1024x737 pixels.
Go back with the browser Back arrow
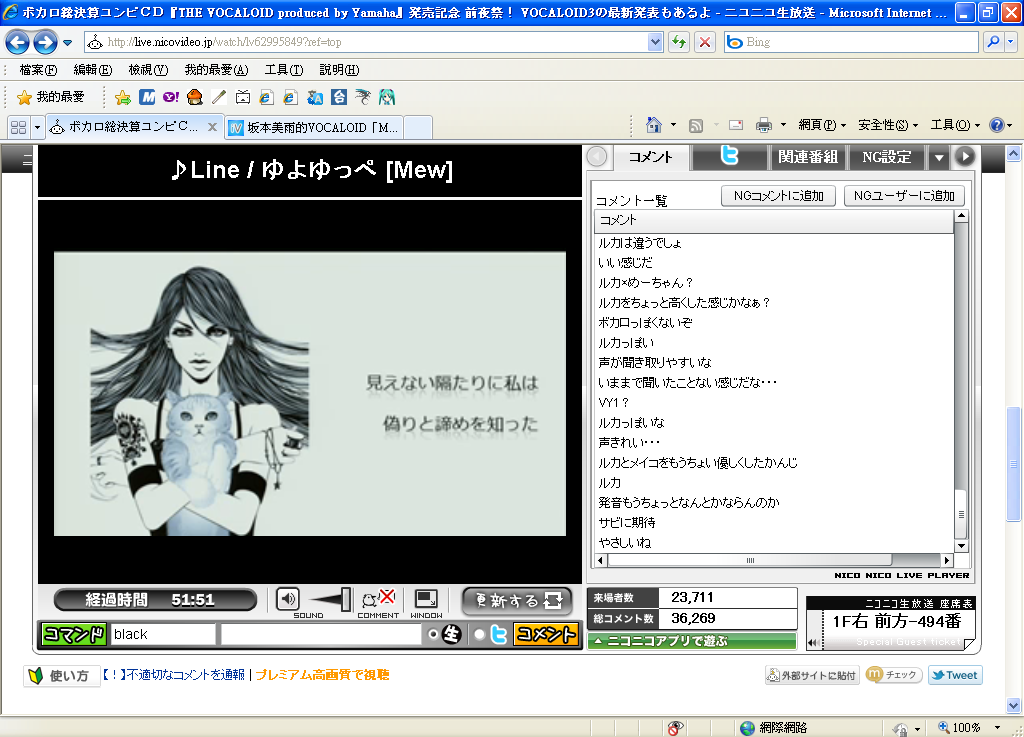(x=18, y=42)
